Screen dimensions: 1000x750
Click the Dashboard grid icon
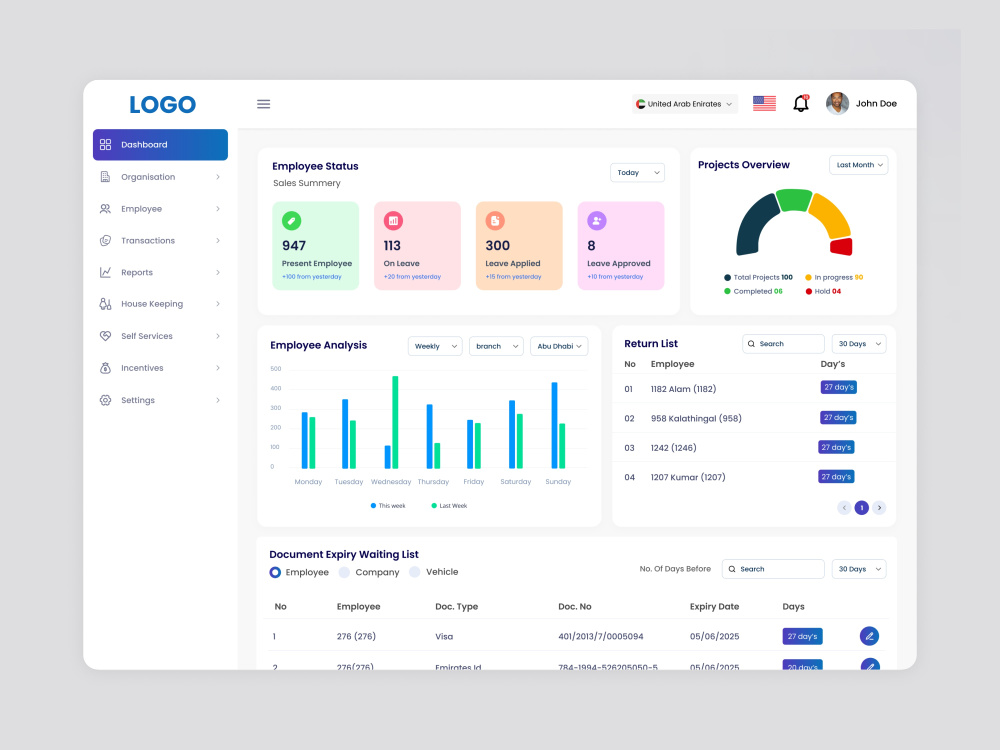[x=106, y=145]
